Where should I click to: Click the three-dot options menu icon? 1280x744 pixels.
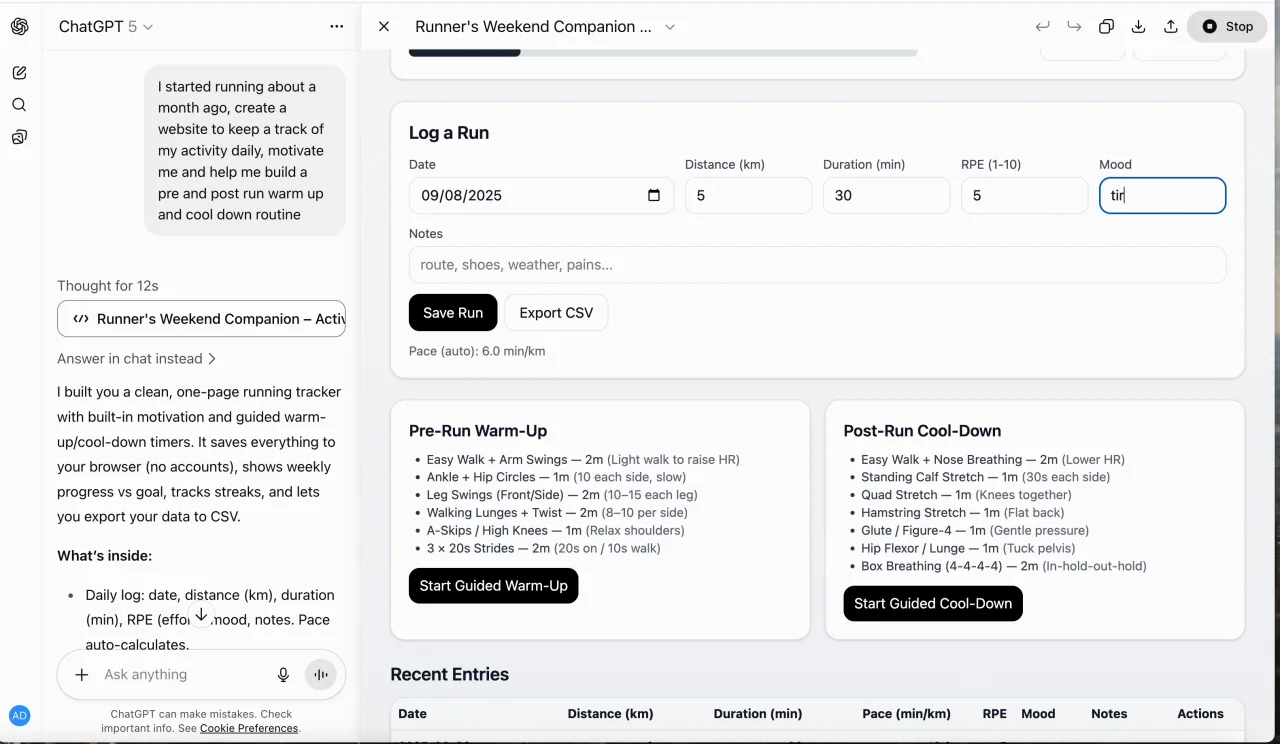(337, 27)
